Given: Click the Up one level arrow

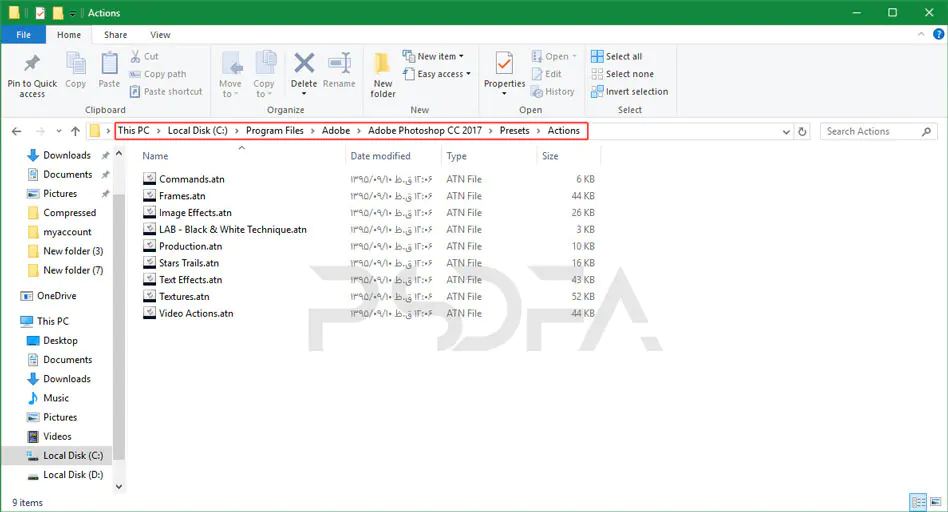Looking at the screenshot, I should click(75, 131).
